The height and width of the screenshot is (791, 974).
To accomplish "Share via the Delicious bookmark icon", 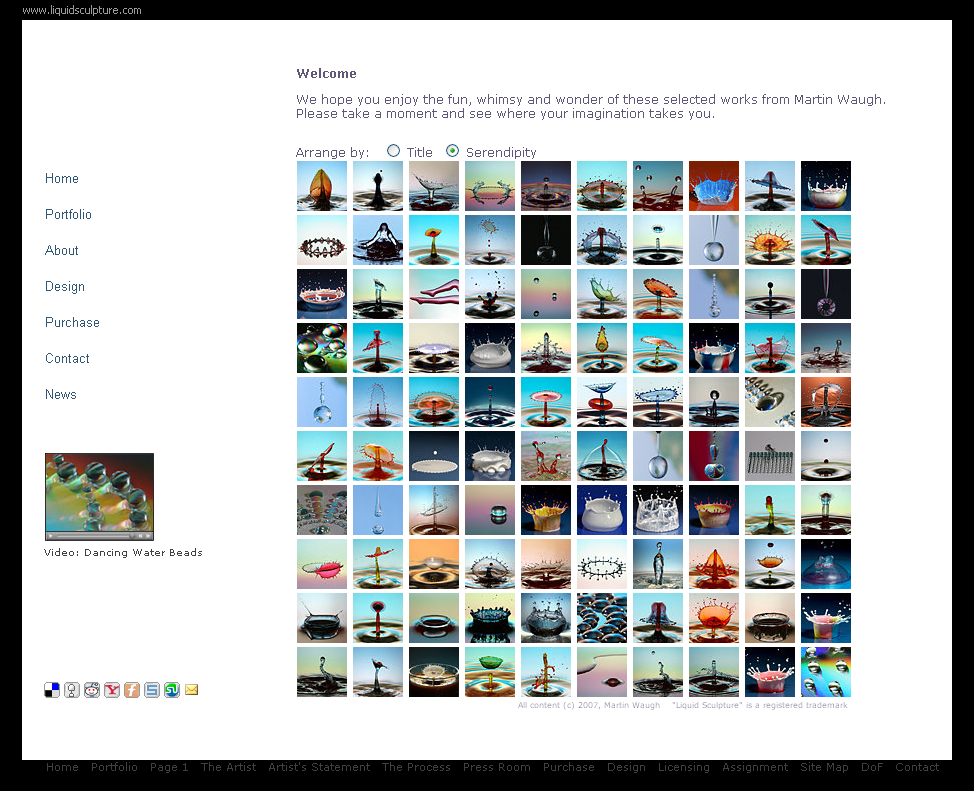I will point(52,690).
